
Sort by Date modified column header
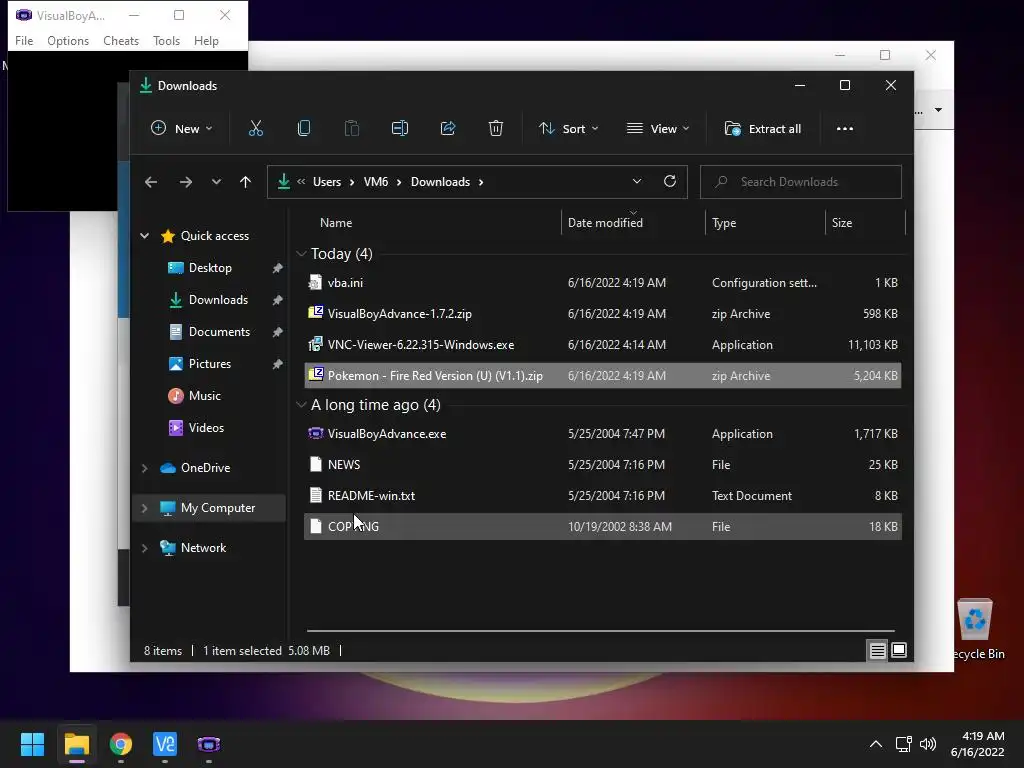coord(605,223)
